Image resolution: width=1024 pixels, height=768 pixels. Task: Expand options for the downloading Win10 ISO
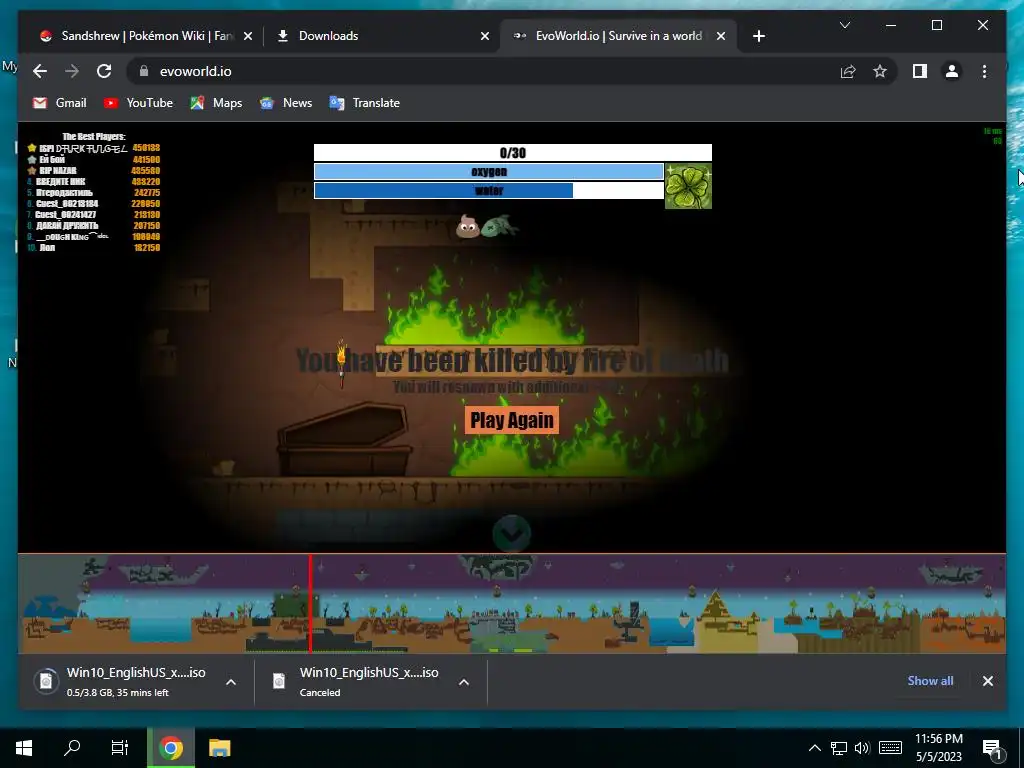tap(231, 682)
